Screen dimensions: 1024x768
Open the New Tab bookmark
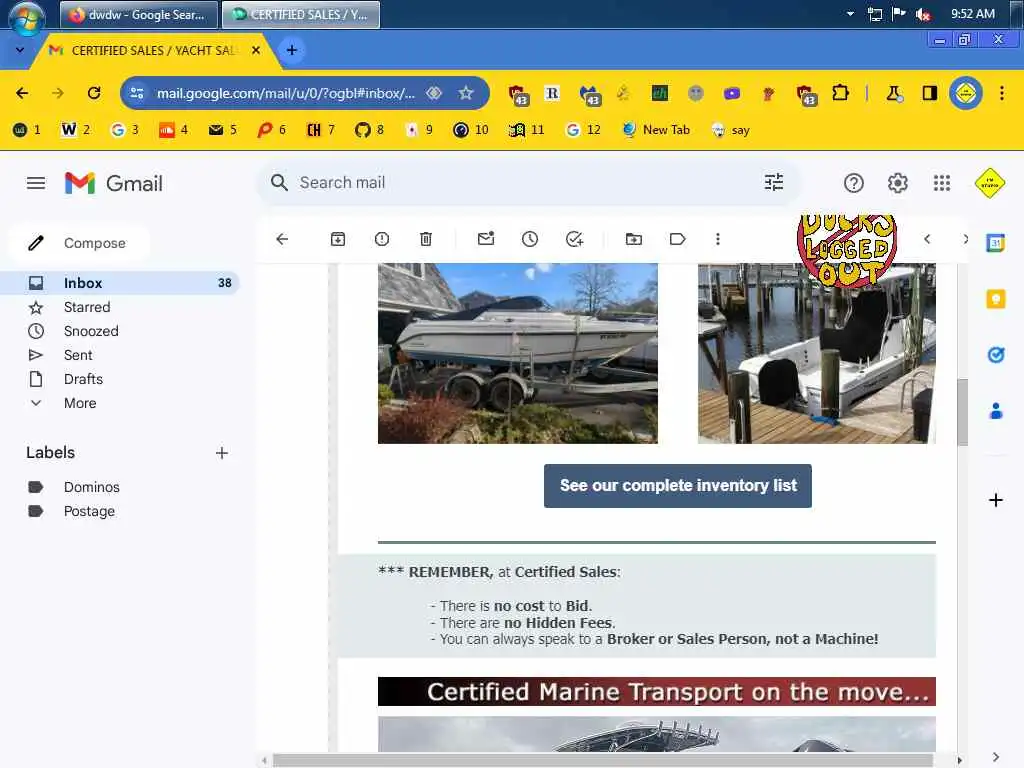tap(656, 130)
